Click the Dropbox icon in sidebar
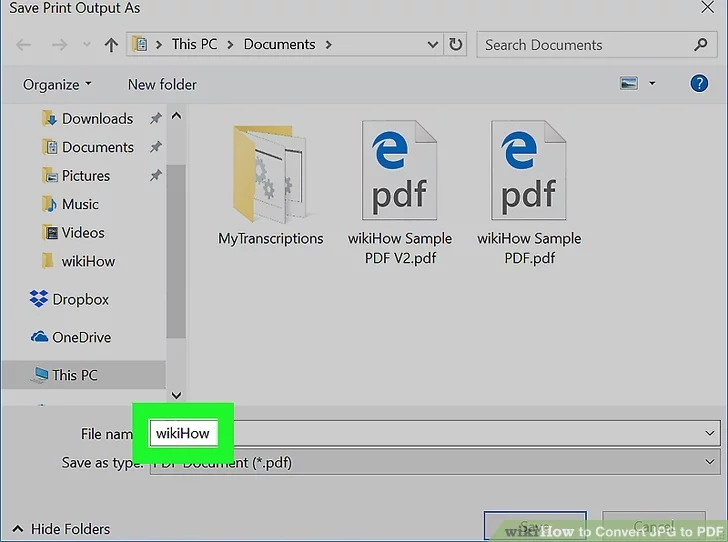 (x=39, y=299)
